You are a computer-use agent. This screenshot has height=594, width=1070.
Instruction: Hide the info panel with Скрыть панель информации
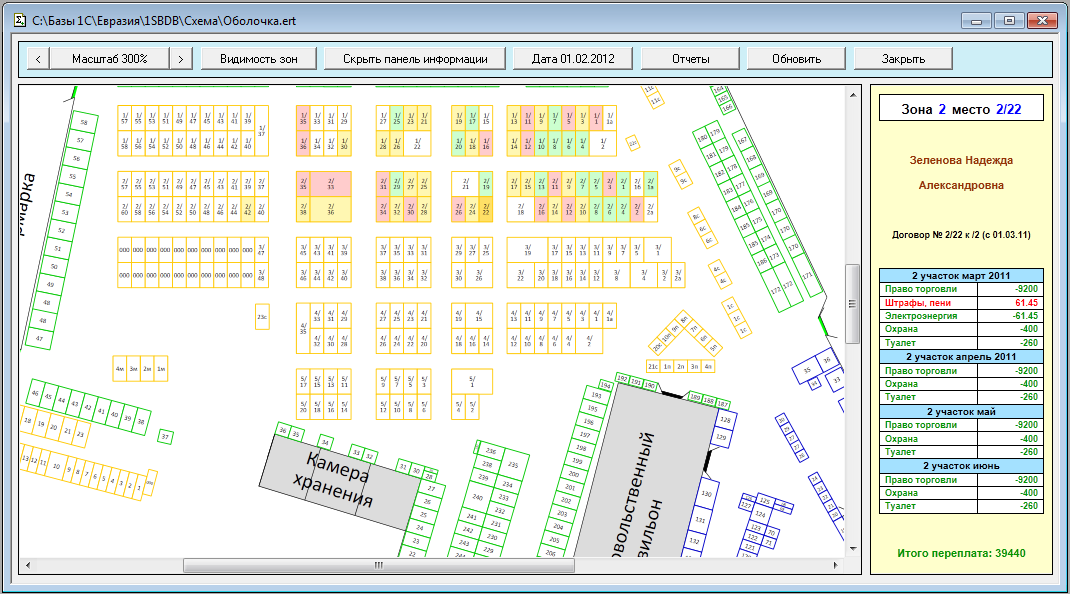pos(415,59)
